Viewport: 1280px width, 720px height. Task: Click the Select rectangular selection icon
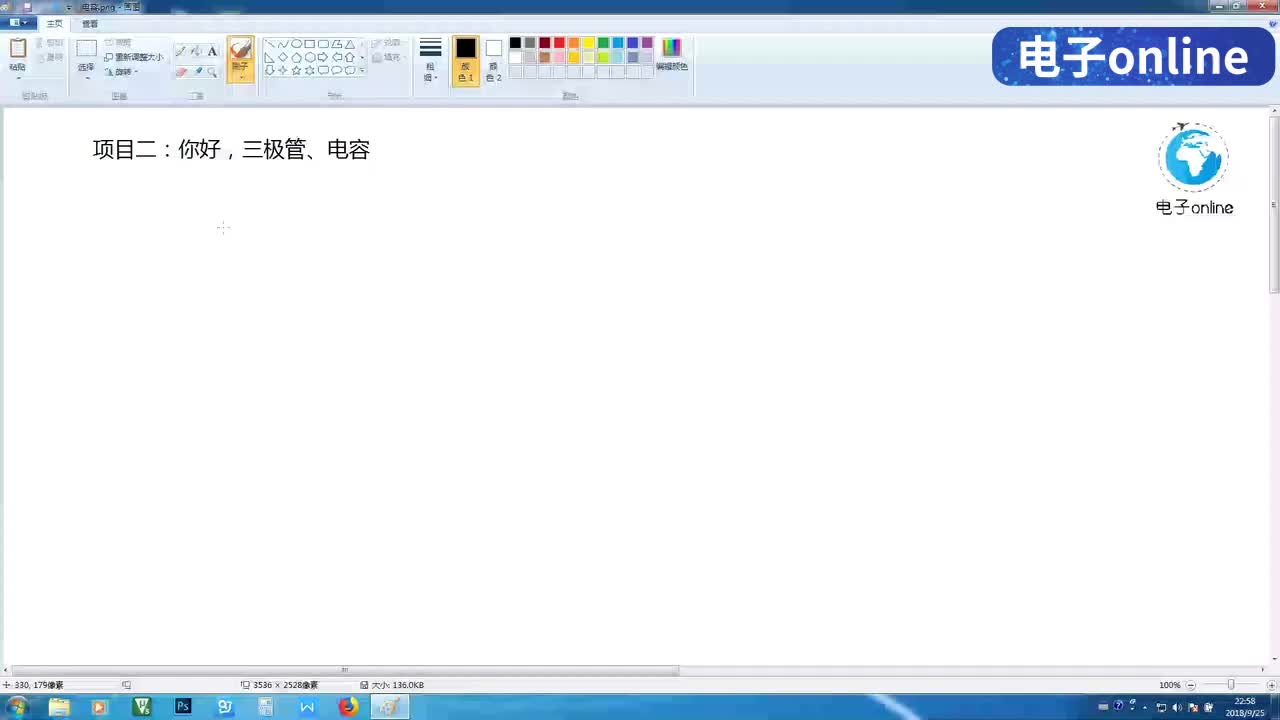(86, 48)
